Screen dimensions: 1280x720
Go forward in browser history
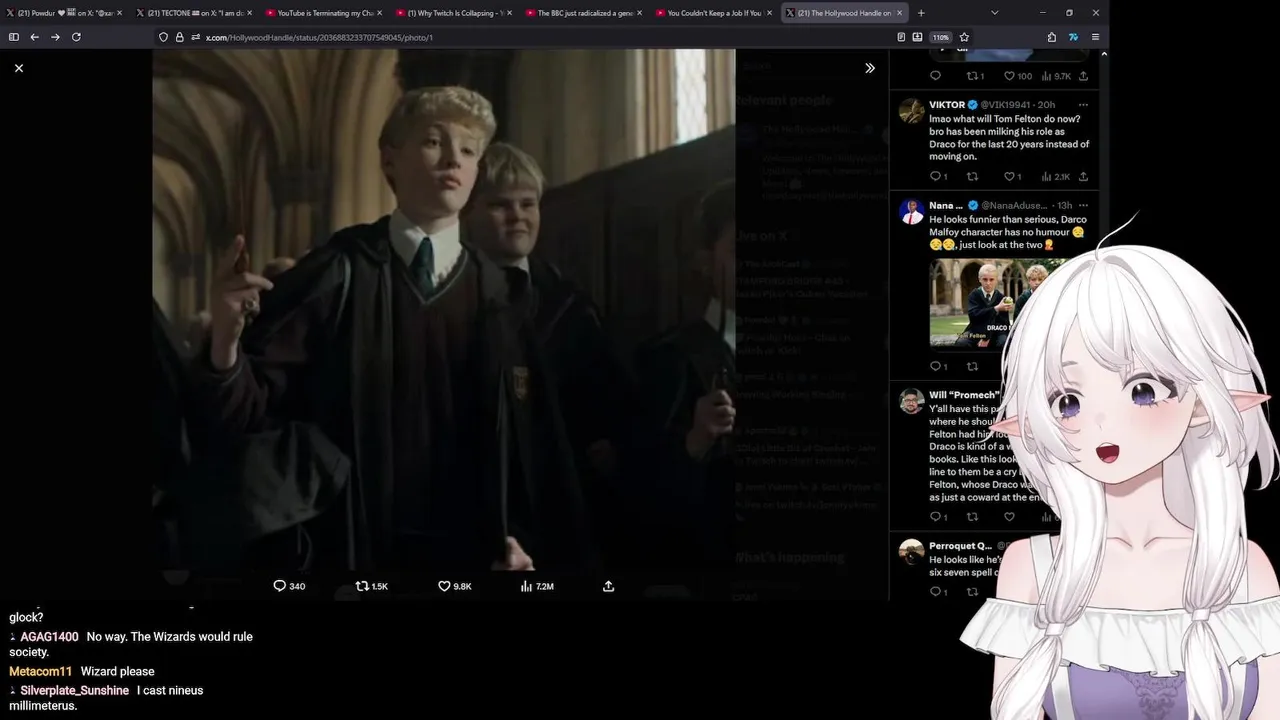(x=55, y=37)
